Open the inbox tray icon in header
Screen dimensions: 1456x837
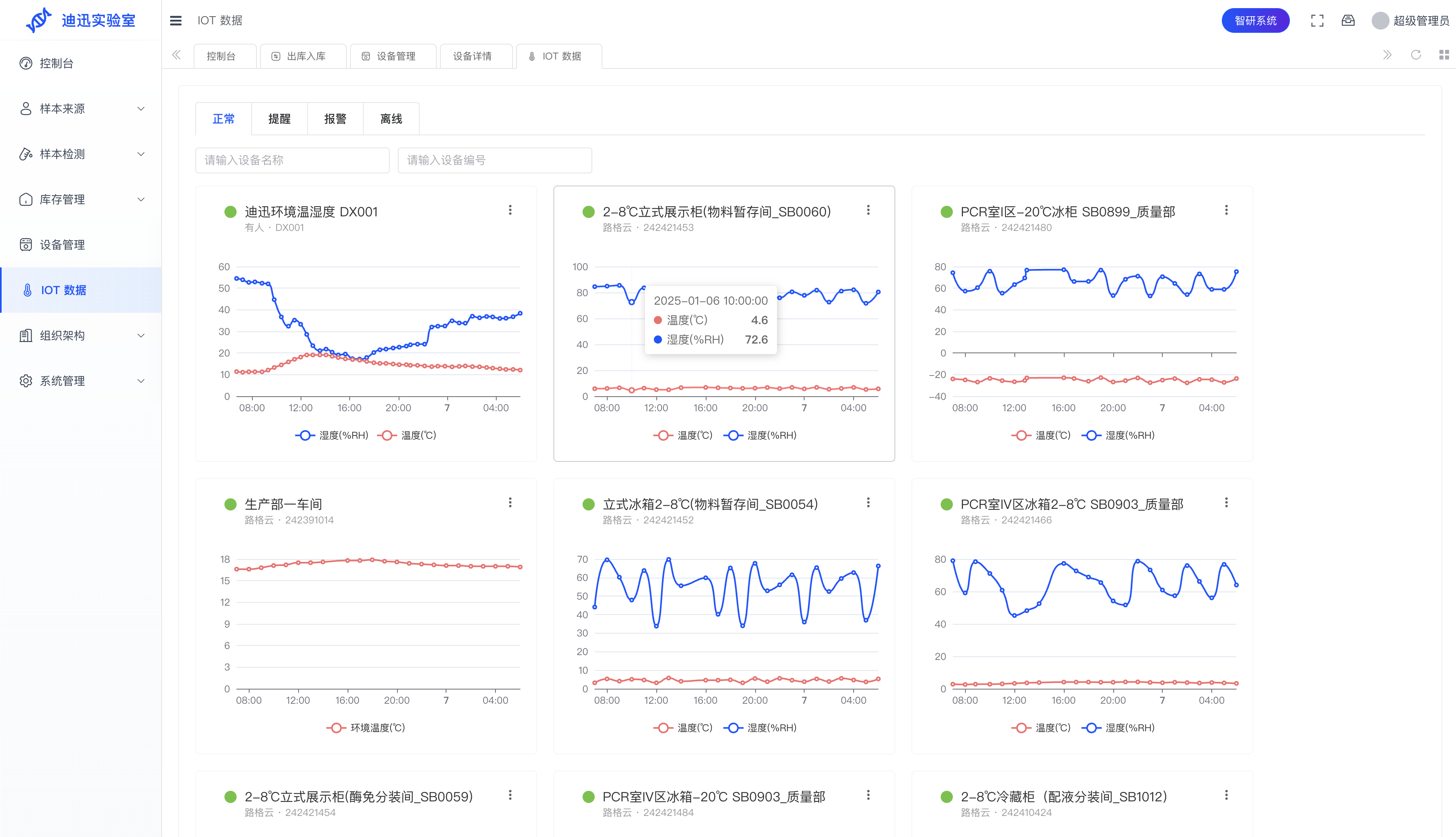(x=1348, y=21)
